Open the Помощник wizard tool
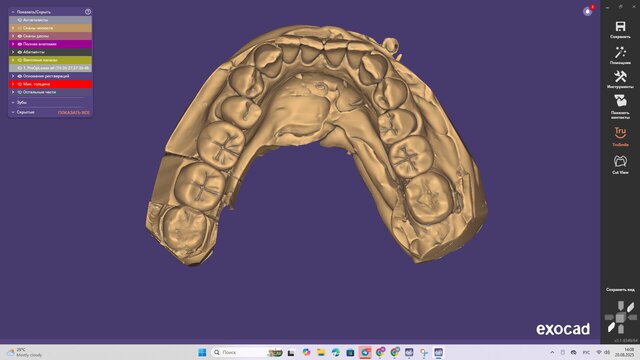Viewport: 640px width, 360px height. coord(620,52)
